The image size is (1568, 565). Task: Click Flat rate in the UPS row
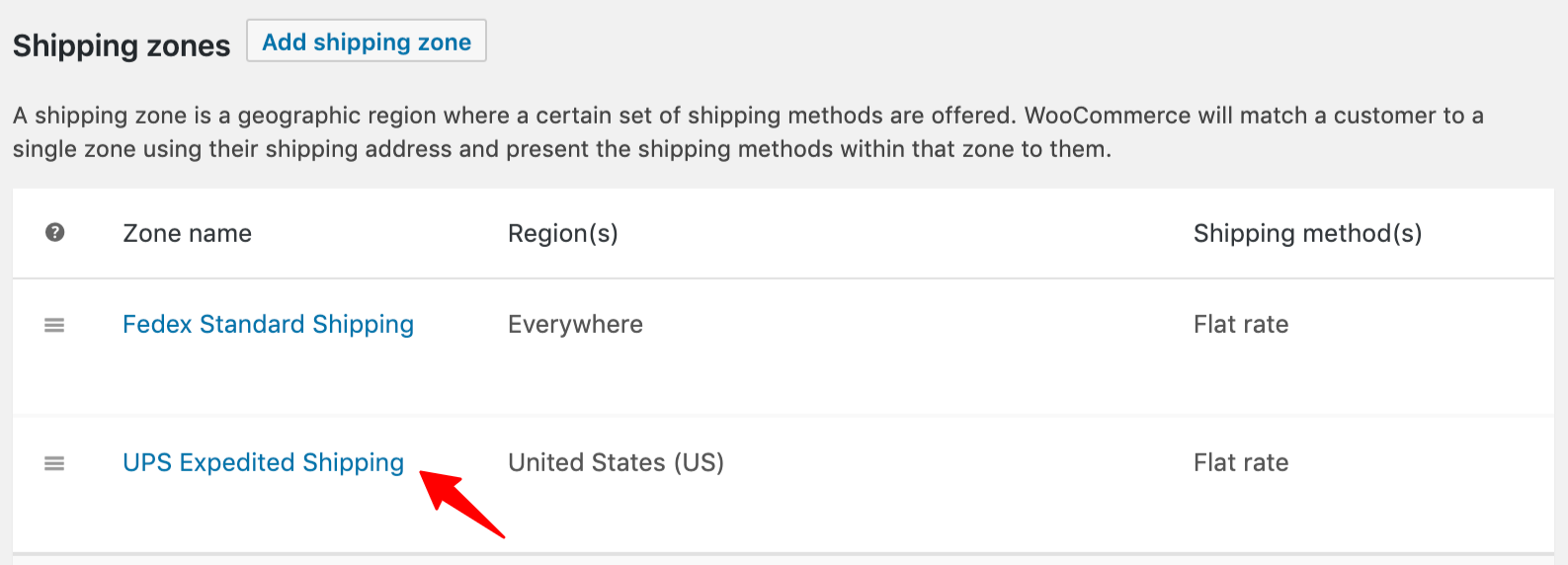pos(1241,462)
